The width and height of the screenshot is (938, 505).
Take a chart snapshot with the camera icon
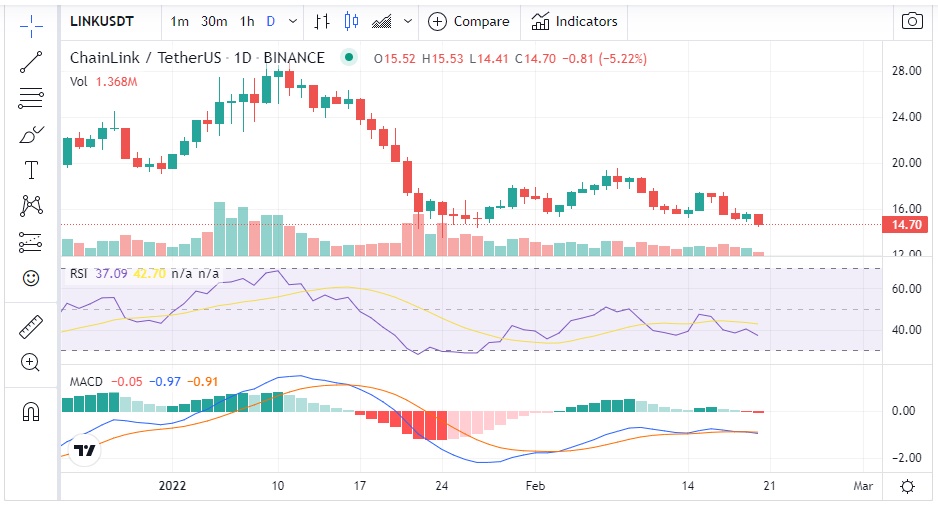(912, 22)
